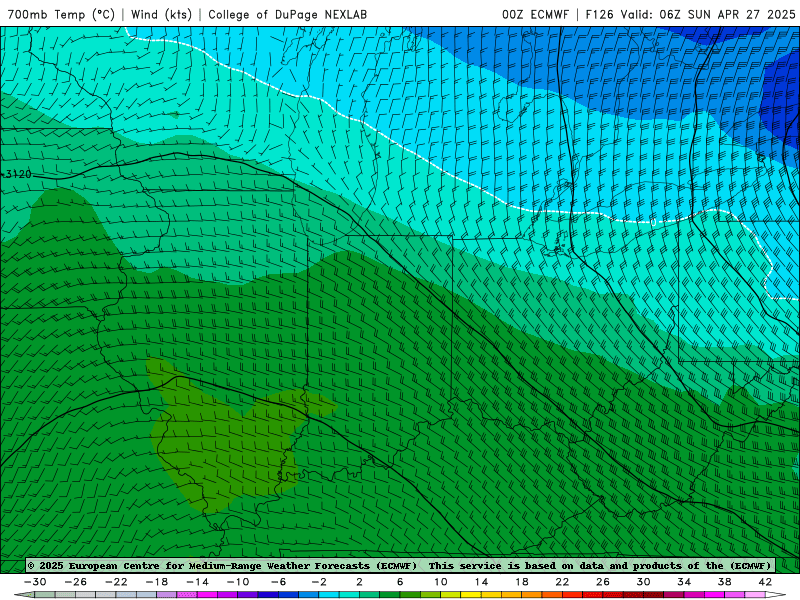Click the '-22' colorbar label
This screenshot has height=600, width=800.
coord(116,582)
